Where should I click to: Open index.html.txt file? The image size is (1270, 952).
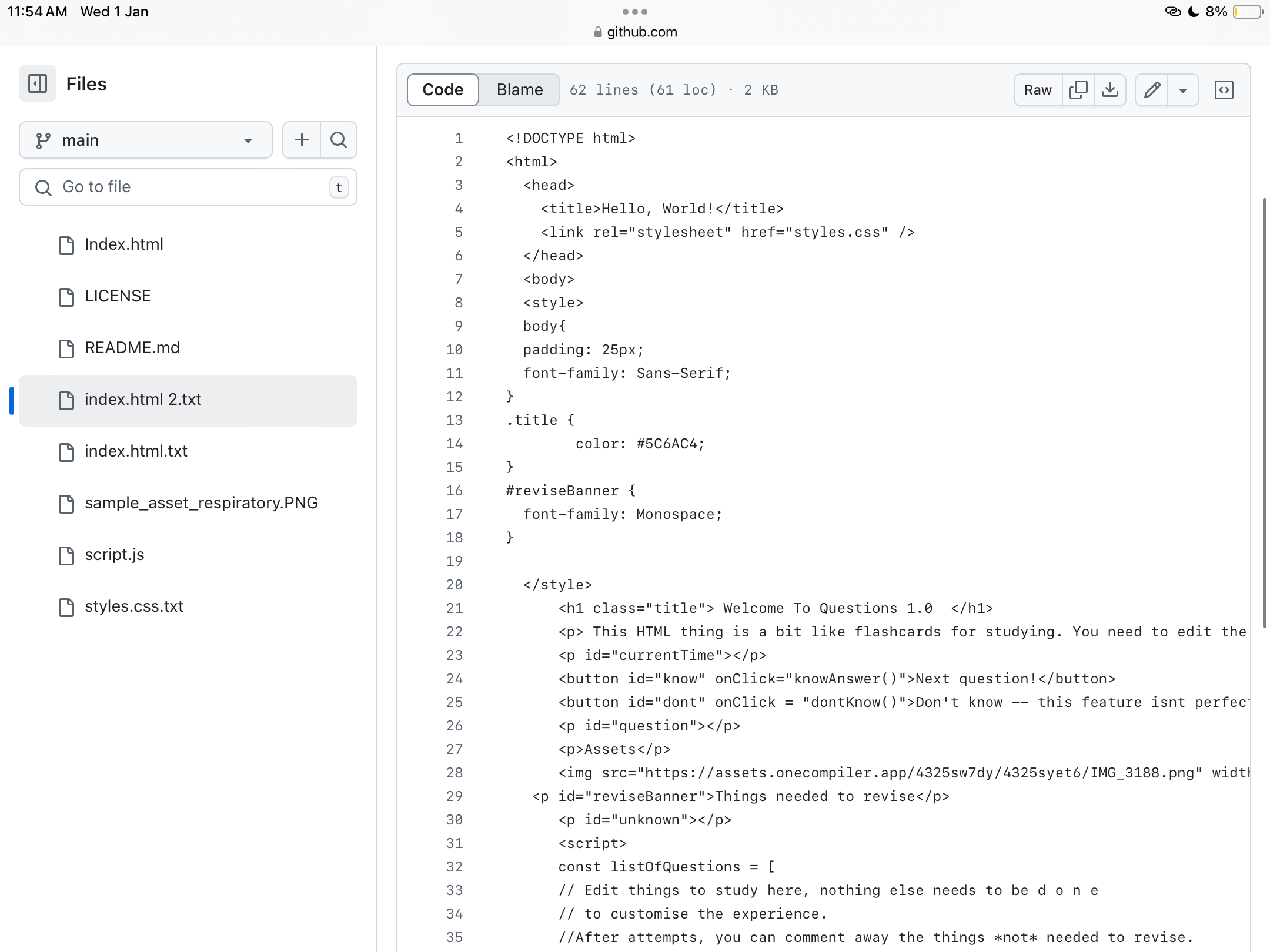click(x=188, y=451)
